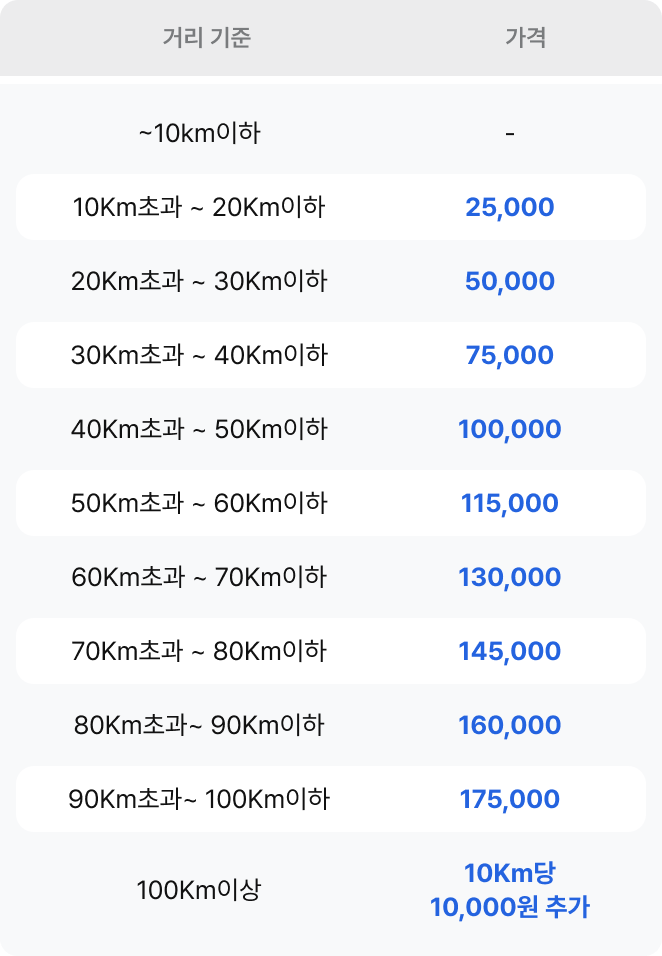Select the 90Km초과~ 100Km이하 row

pyautogui.click(x=199, y=799)
